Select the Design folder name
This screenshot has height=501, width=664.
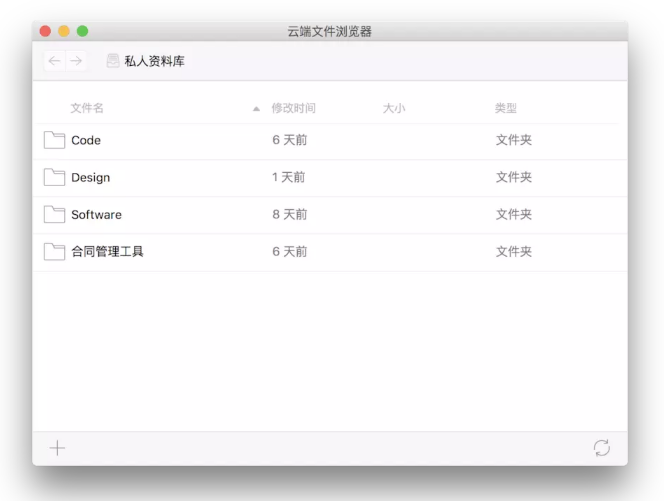point(91,177)
